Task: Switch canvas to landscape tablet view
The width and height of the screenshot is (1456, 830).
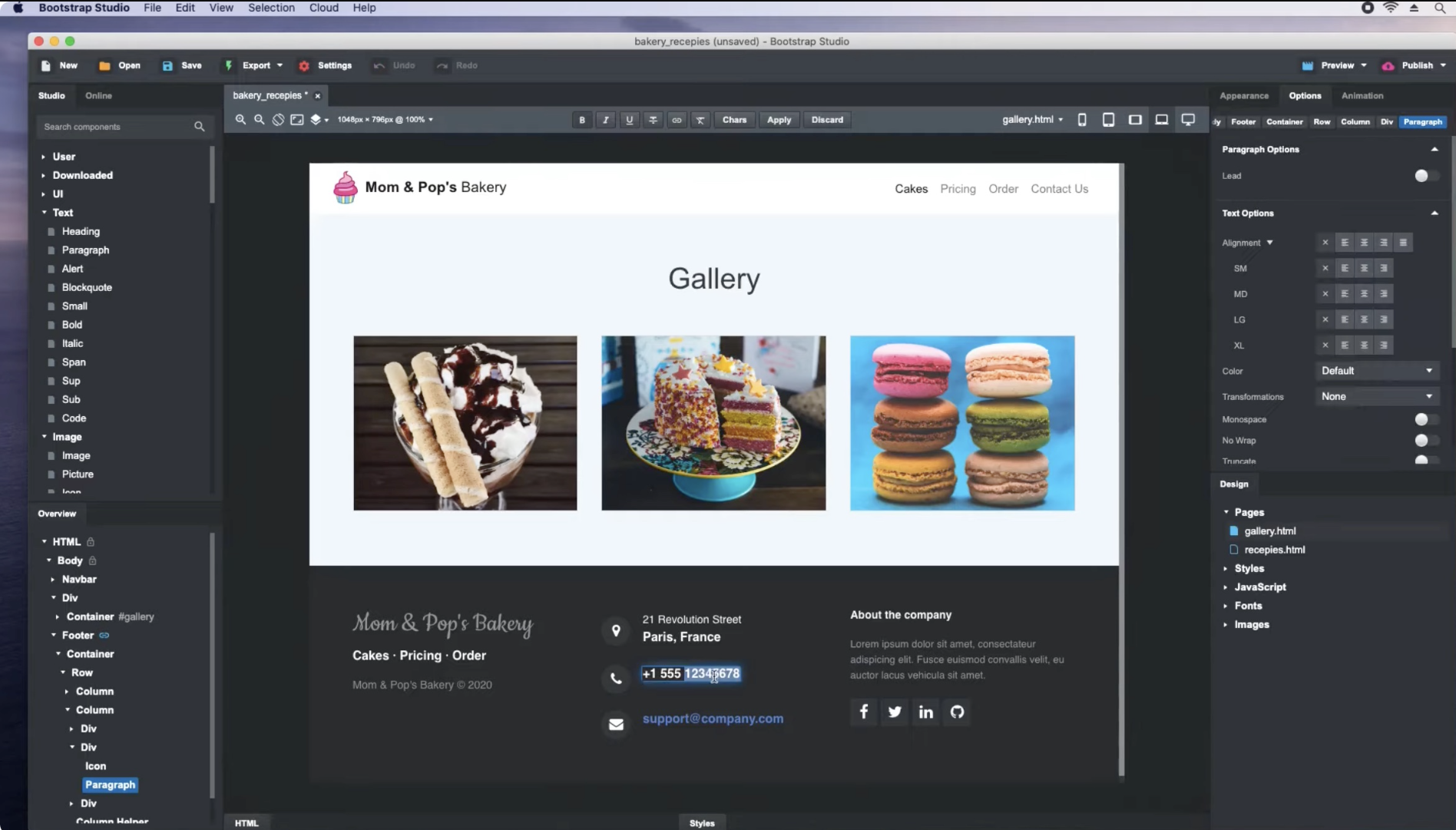Action: pyautogui.click(x=1135, y=120)
